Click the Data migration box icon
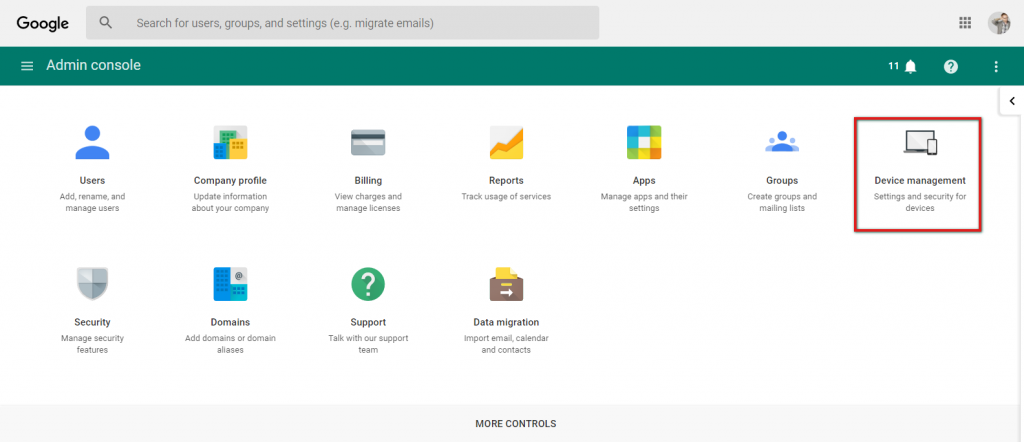The image size is (1024, 442). [x=506, y=284]
